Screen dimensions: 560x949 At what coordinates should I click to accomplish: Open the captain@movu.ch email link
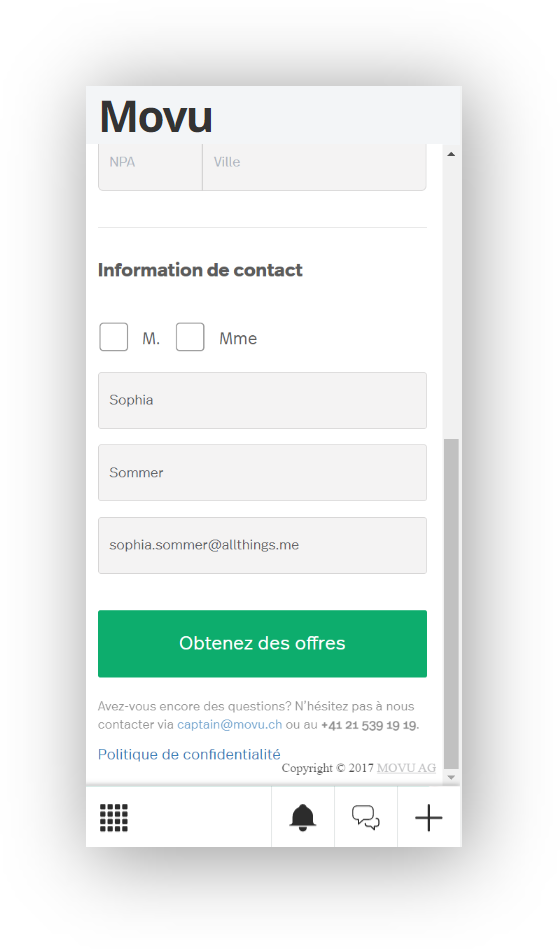(x=229, y=724)
